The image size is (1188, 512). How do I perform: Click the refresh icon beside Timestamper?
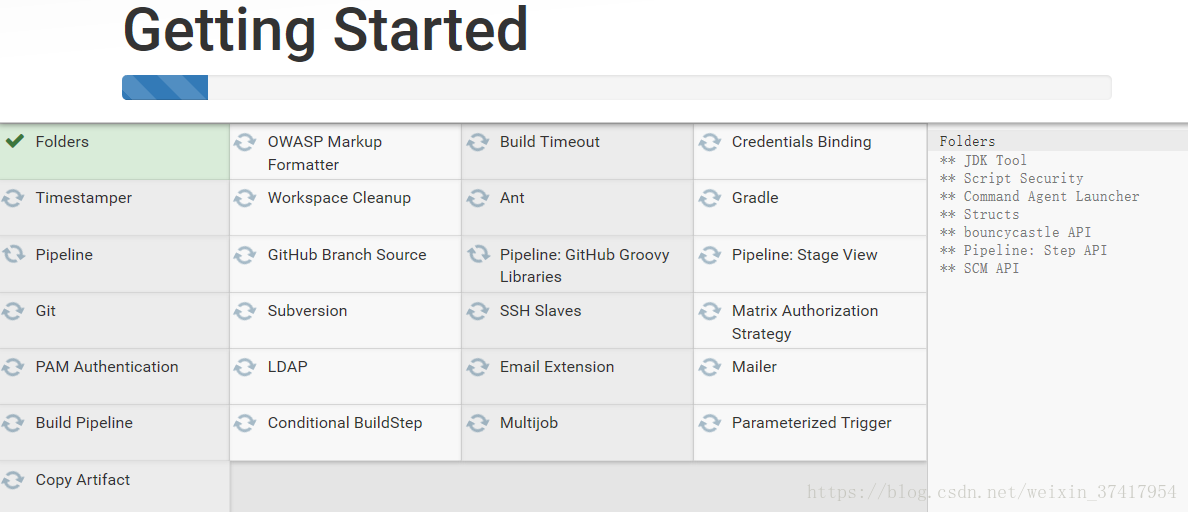[13, 198]
